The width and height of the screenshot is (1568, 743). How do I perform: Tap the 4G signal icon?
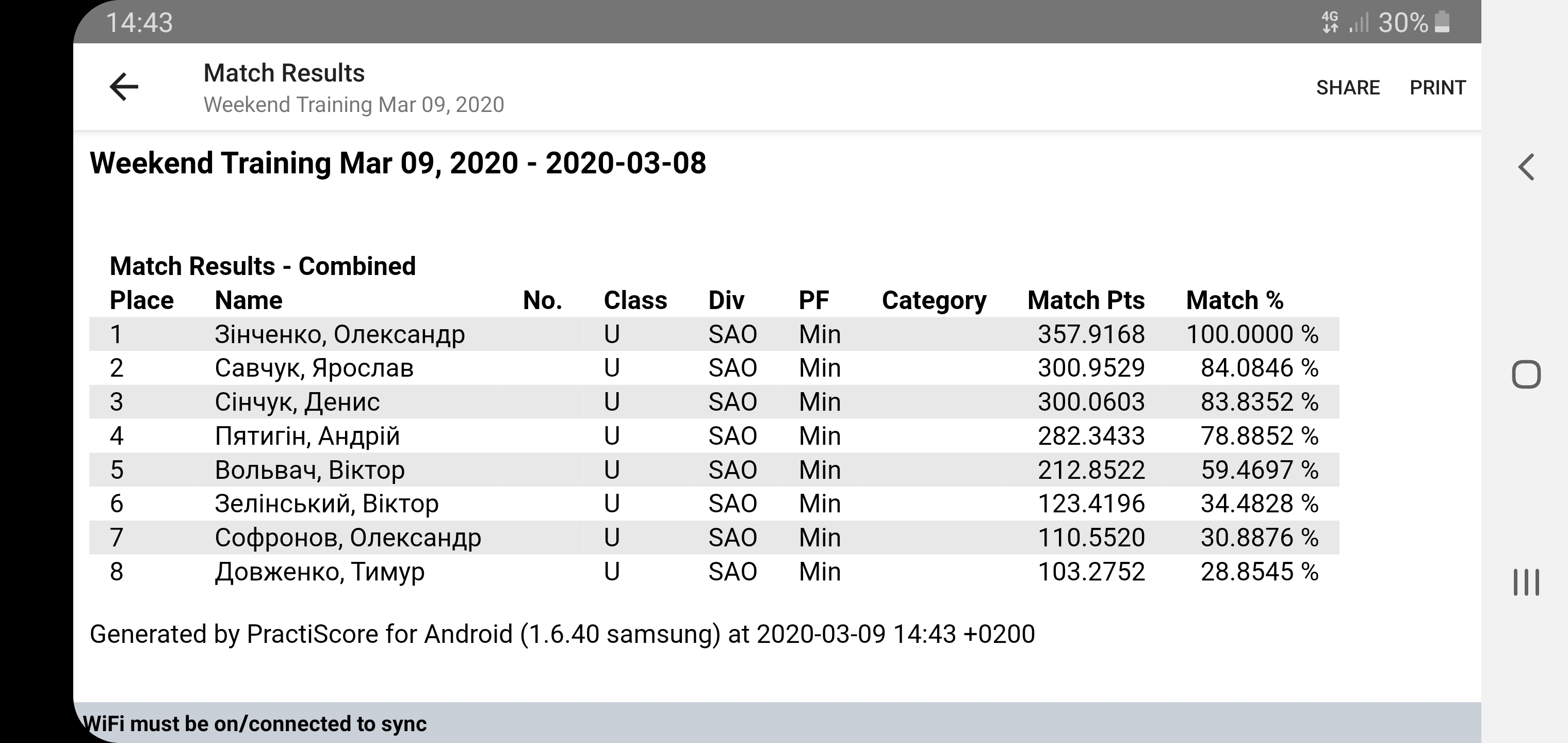click(x=1331, y=23)
